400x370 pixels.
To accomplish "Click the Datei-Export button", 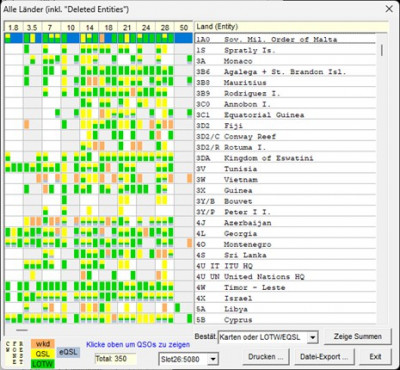I will (324, 357).
